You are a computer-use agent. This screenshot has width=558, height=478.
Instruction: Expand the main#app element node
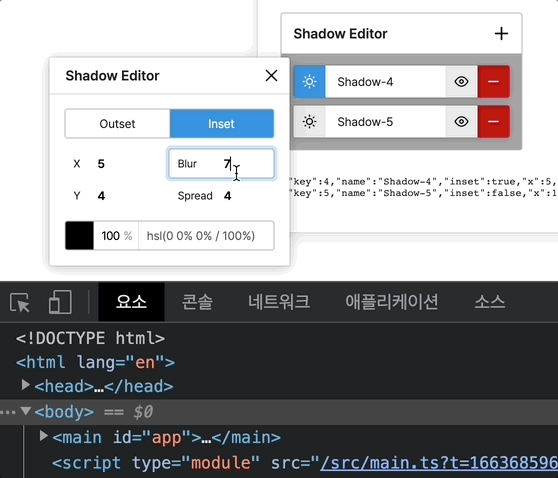pos(43,436)
